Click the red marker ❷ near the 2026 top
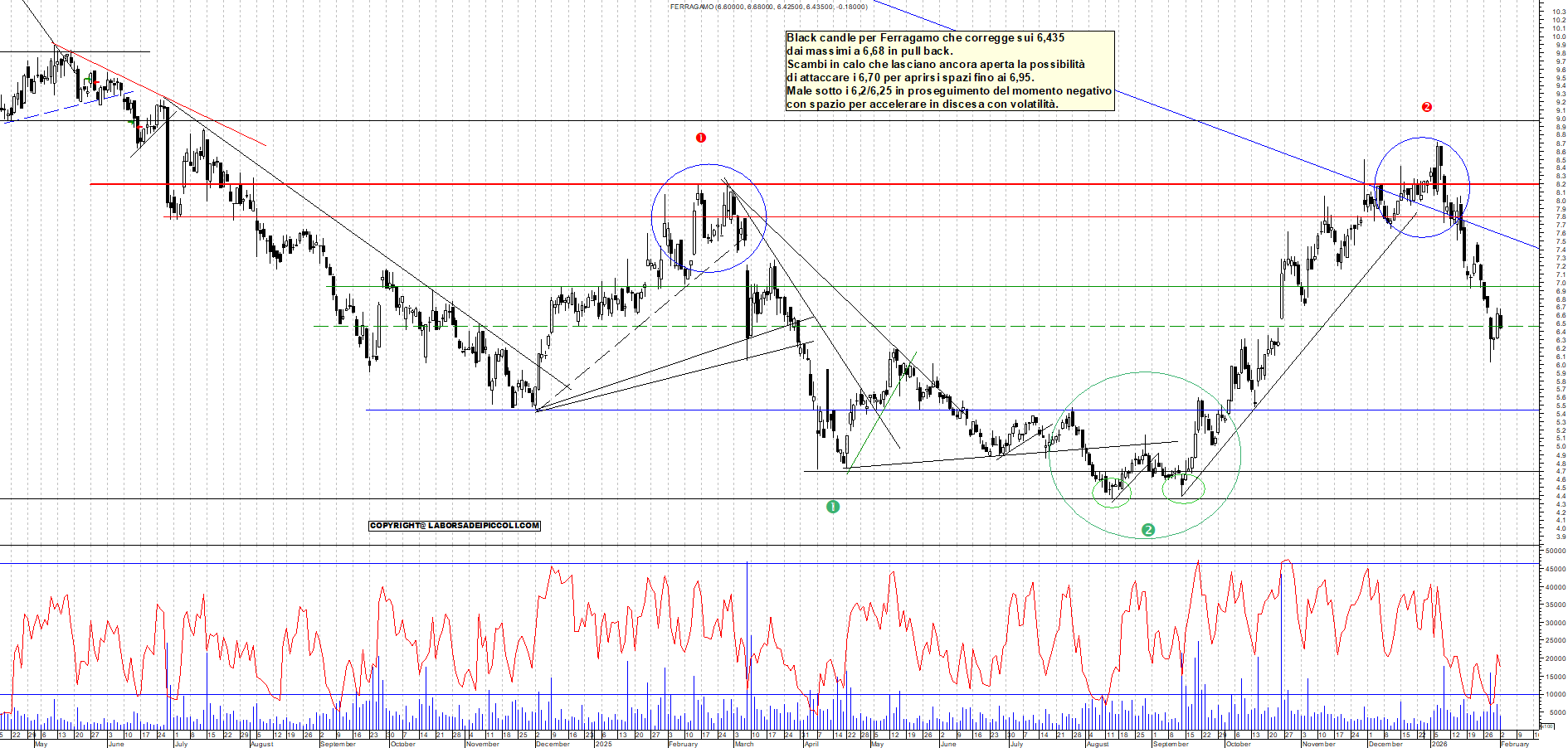 pyautogui.click(x=1426, y=106)
